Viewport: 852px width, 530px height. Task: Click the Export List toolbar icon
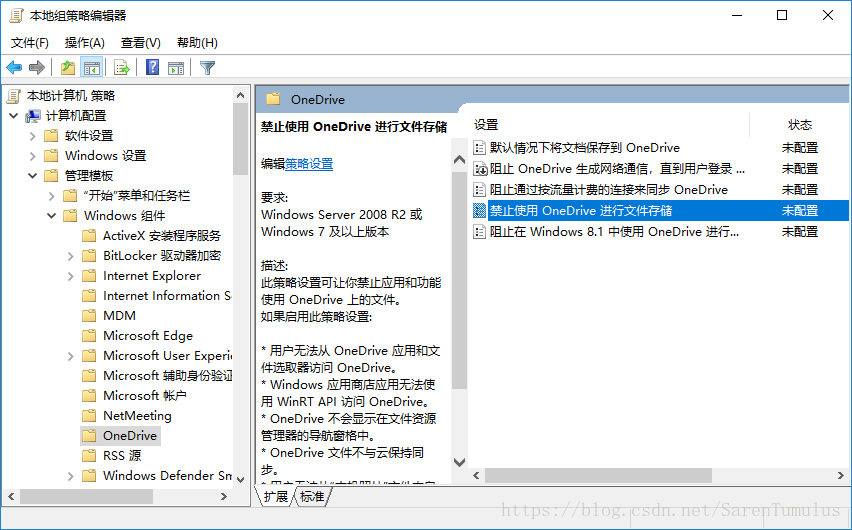coord(122,68)
